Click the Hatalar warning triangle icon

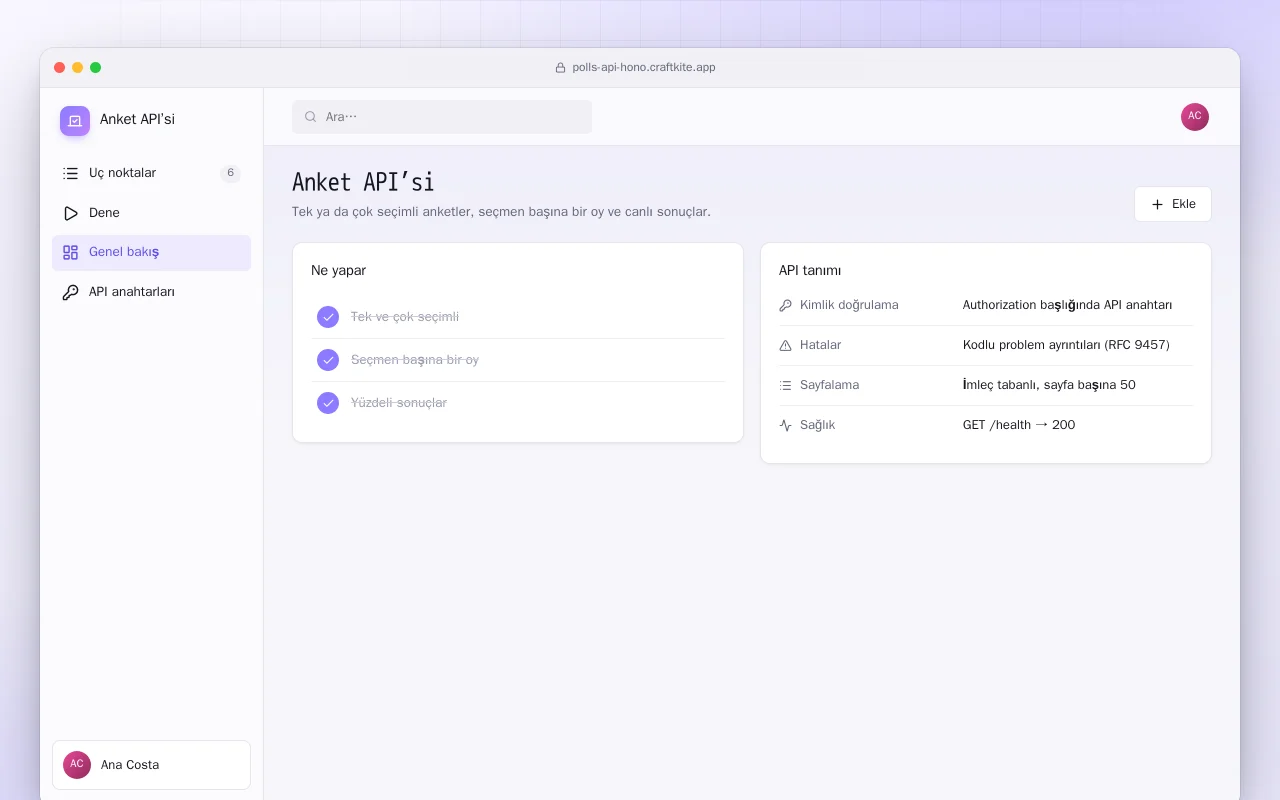click(x=785, y=345)
